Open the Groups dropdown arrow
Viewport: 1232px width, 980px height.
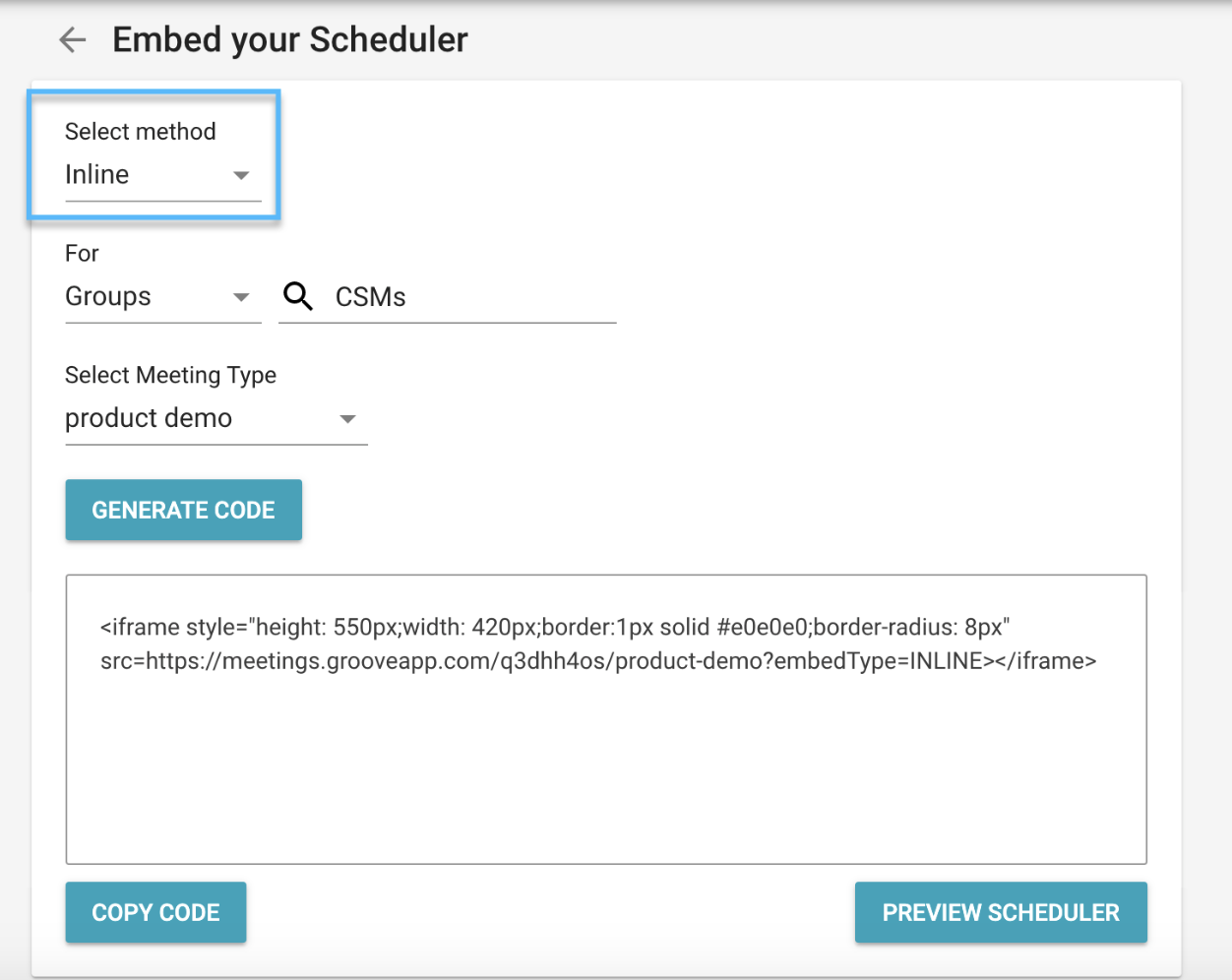click(x=241, y=297)
